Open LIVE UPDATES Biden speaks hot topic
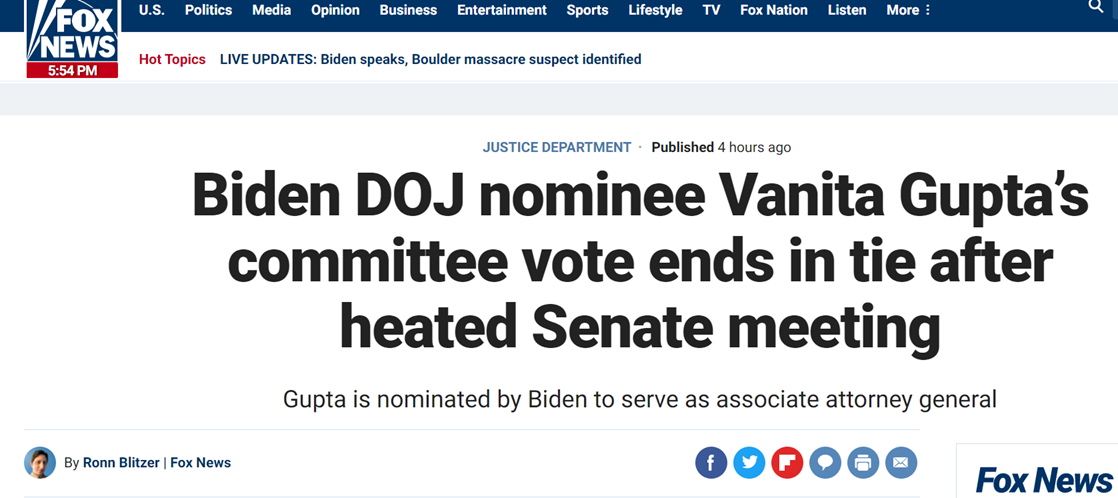Screen dimensions: 1118x498 click(x=431, y=59)
